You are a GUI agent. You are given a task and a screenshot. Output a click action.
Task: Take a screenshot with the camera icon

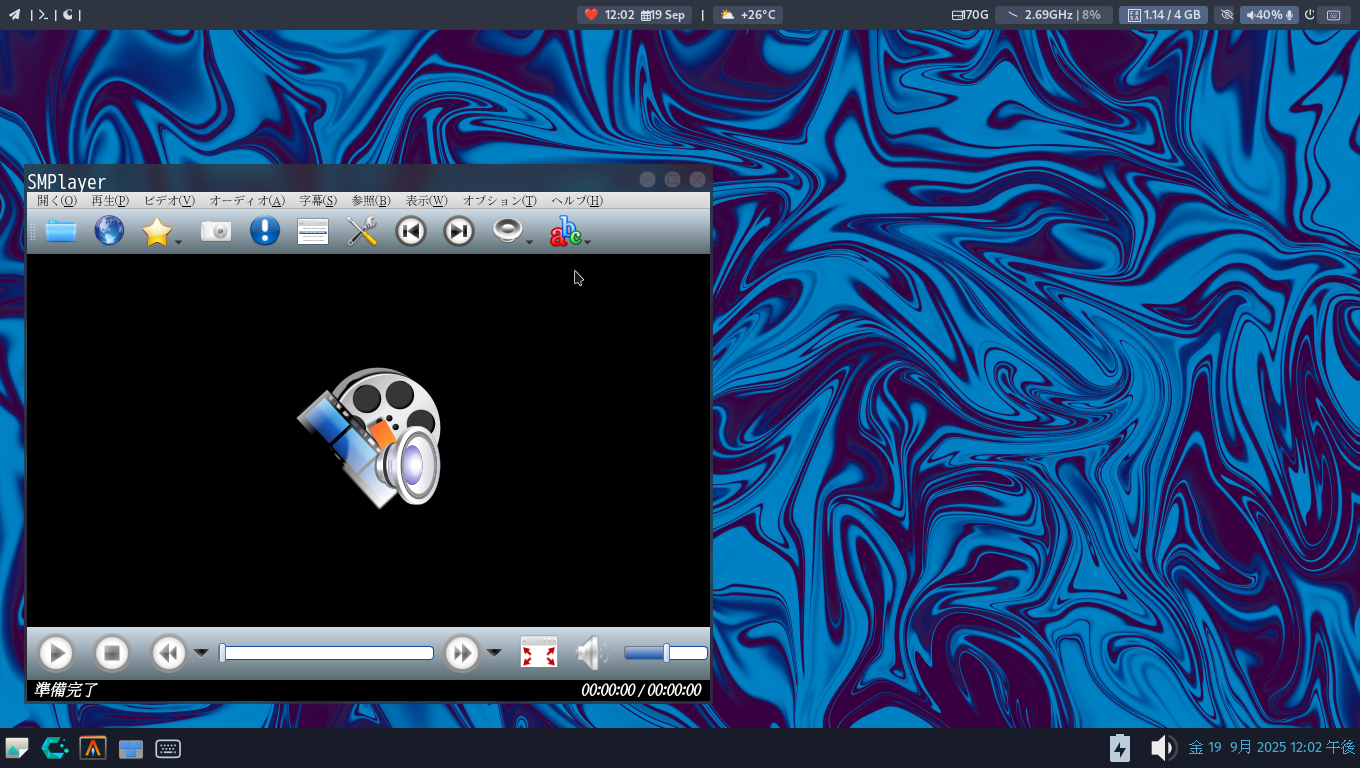[x=216, y=231]
